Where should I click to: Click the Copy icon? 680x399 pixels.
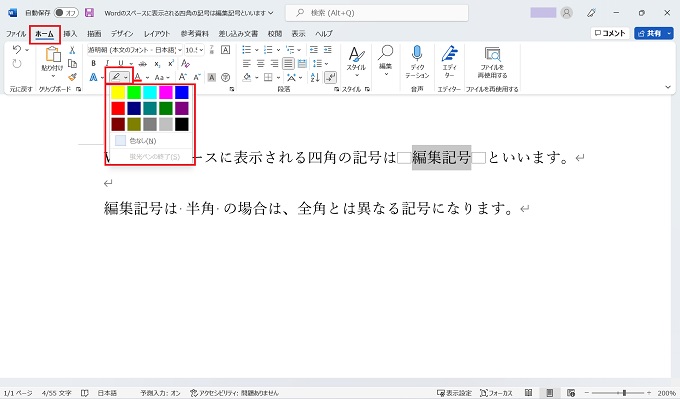72,64
